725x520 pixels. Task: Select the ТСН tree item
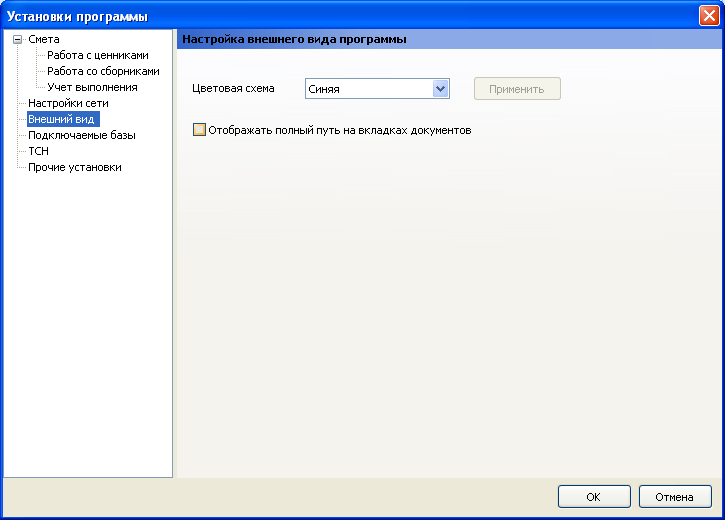click(x=38, y=151)
